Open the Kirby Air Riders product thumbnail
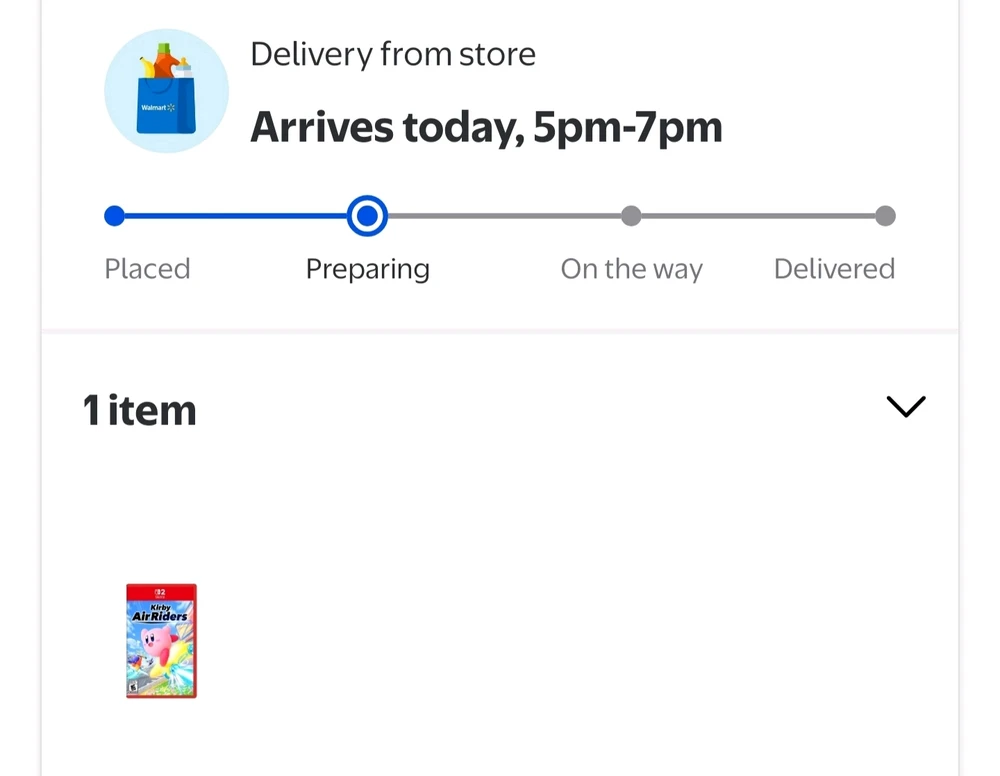The image size is (1000, 776). 161,641
